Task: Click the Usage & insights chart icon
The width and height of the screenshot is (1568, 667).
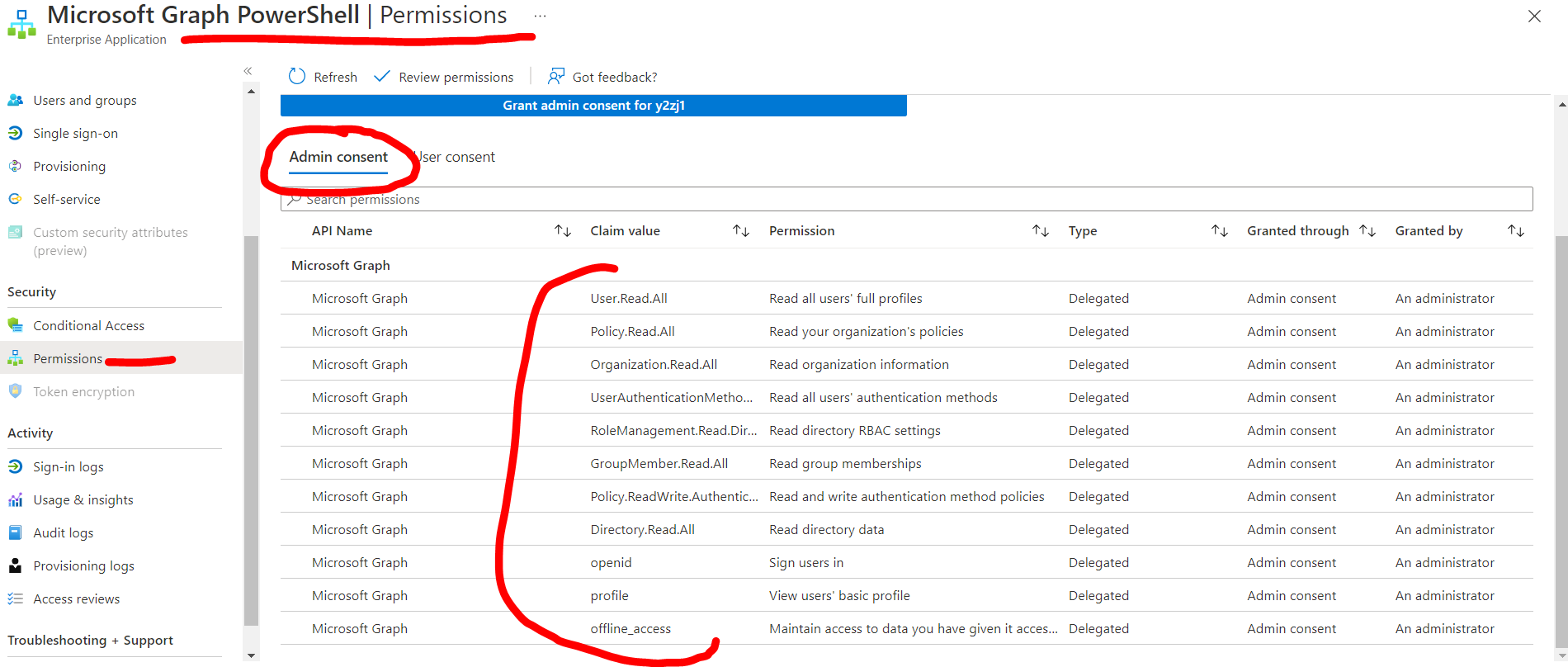Action: [15, 499]
